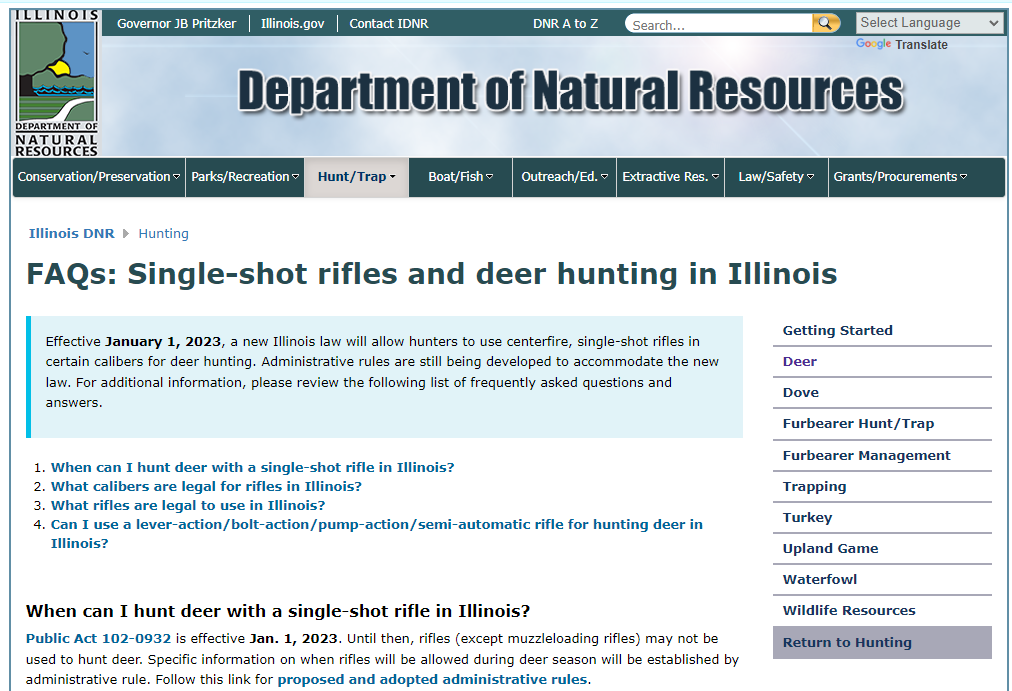Open the Furbearer Management sidebar item
Screen dimensions: 1012x691
click(866, 455)
